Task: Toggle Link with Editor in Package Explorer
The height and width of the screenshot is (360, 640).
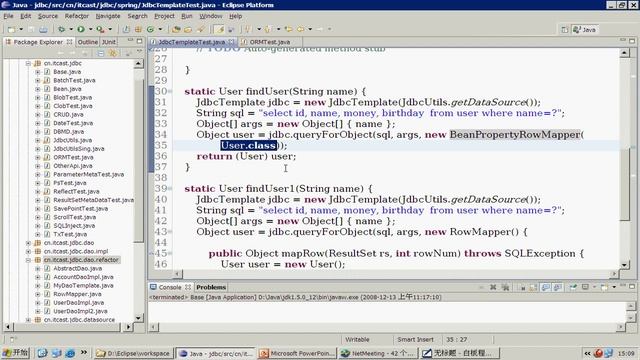Action: click(113, 53)
